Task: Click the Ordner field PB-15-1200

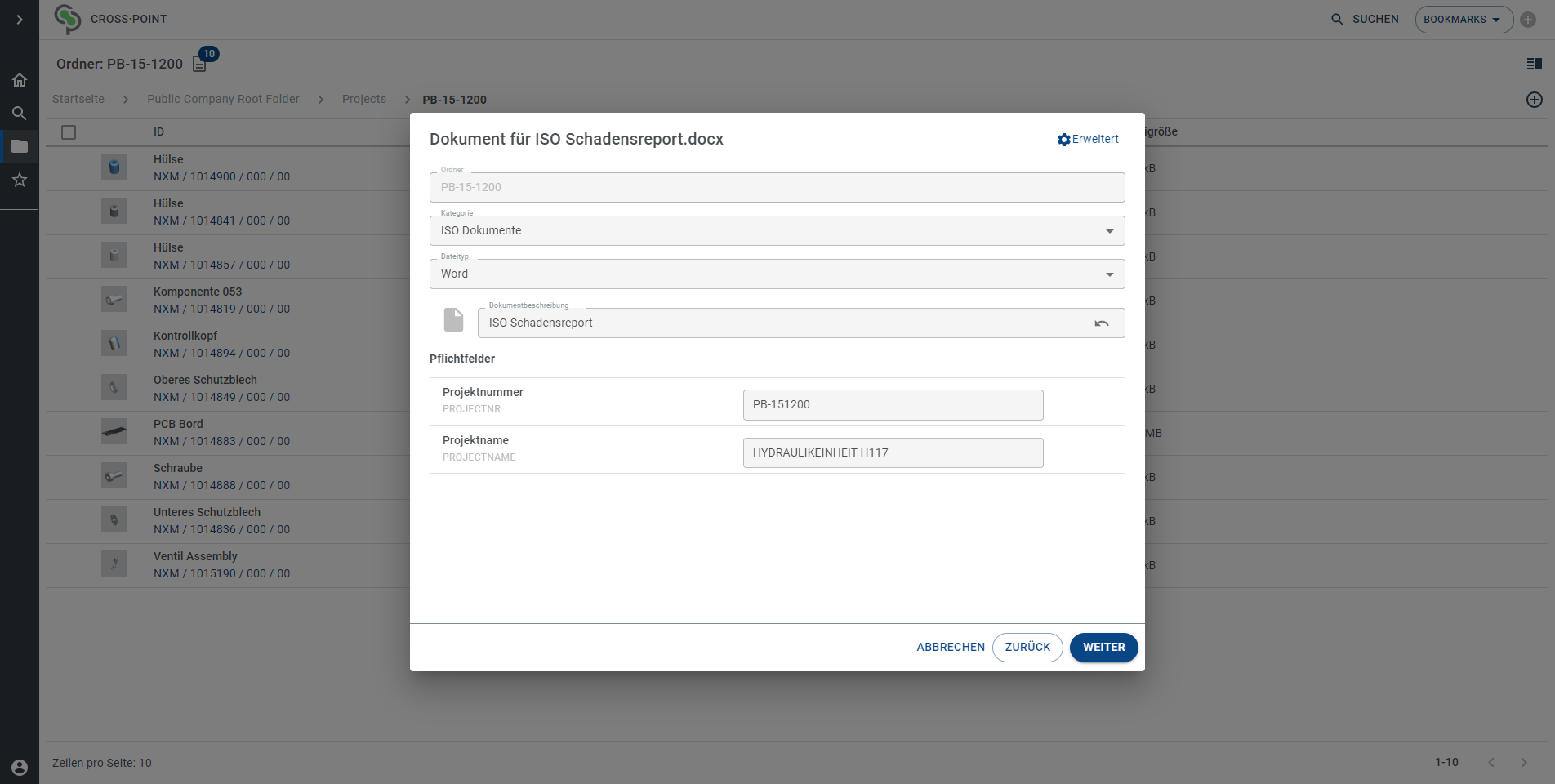Action: tap(777, 187)
